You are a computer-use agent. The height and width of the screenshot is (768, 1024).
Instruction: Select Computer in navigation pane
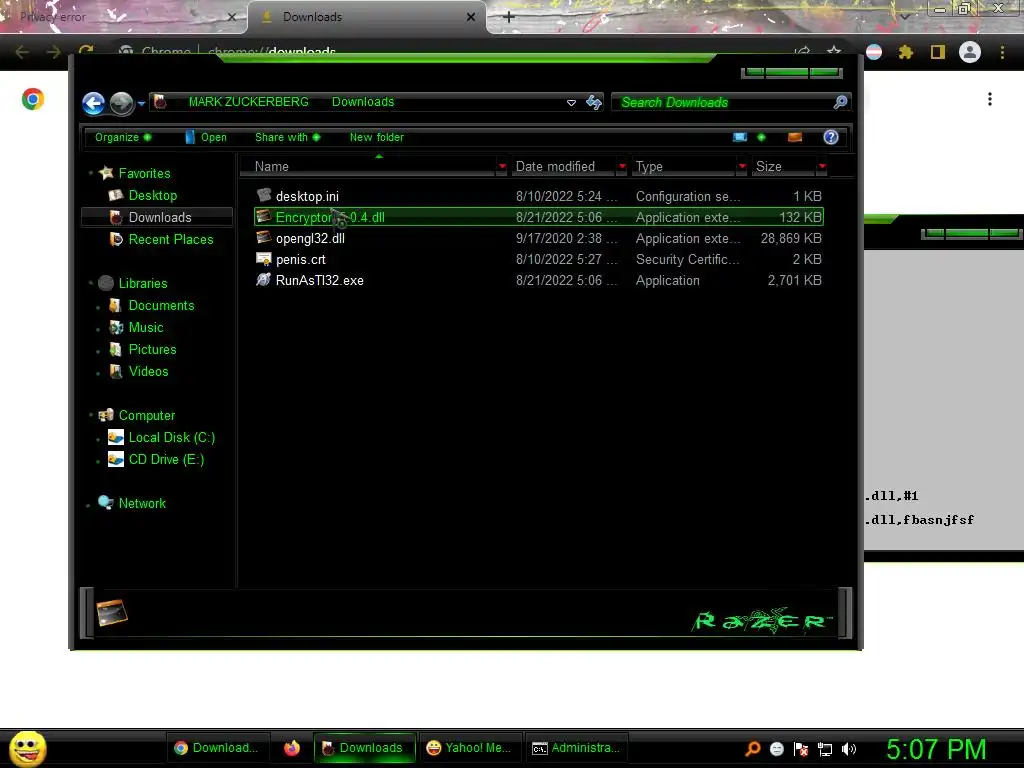(x=147, y=415)
